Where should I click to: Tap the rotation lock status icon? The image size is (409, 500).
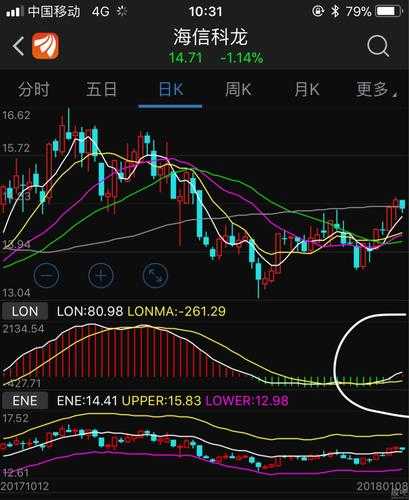click(x=318, y=11)
